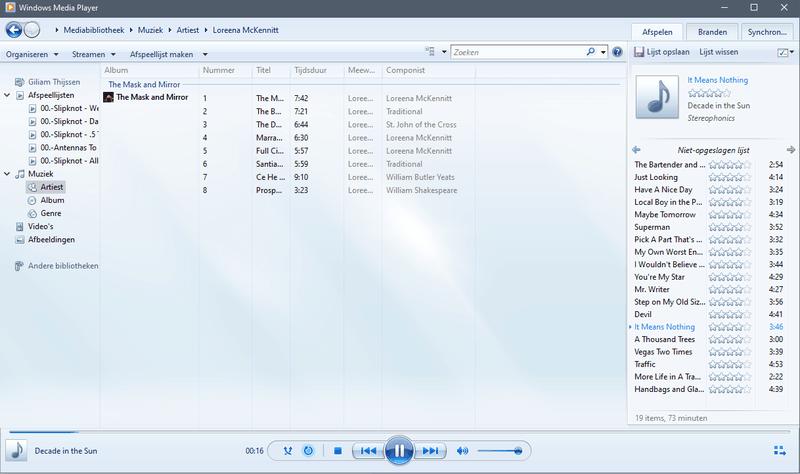The image size is (800, 474).
Task: Click the large music note album art
Action: (x=657, y=97)
